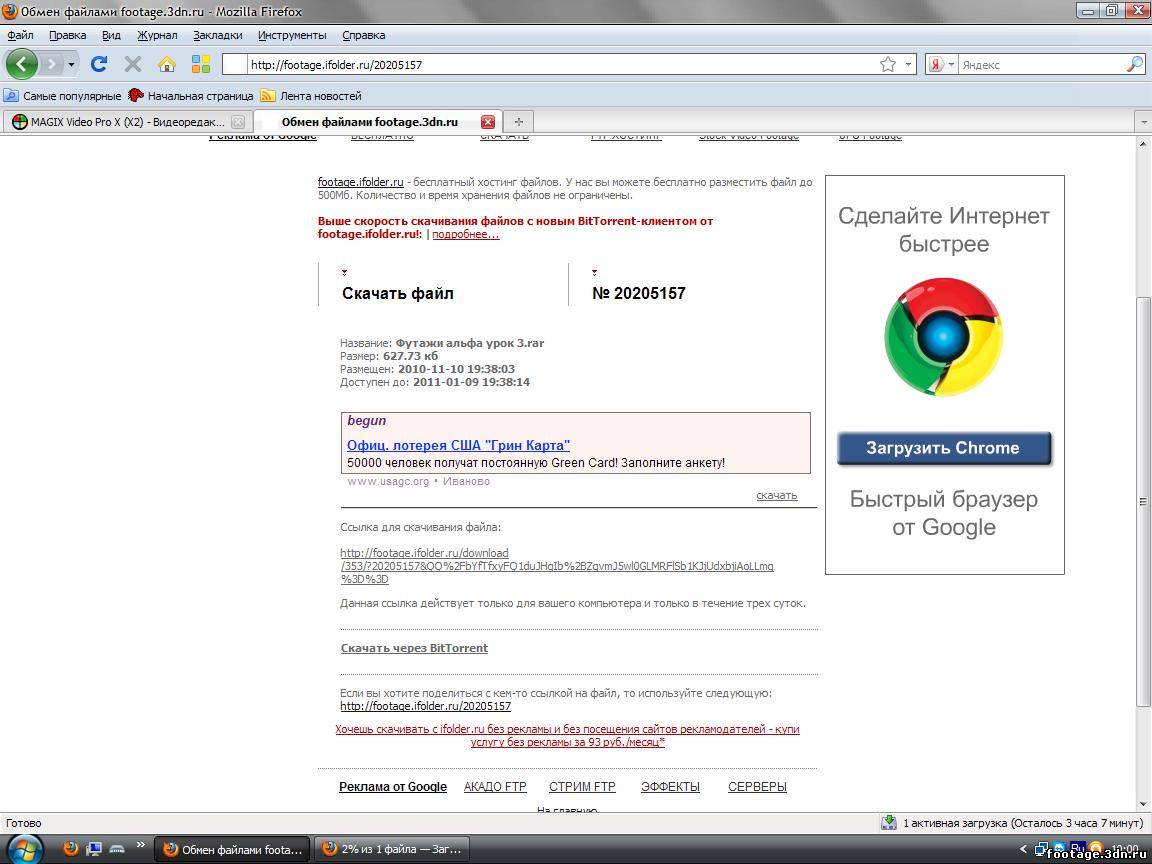Open the Самые популярные bookmarks folder

[x=62, y=96]
